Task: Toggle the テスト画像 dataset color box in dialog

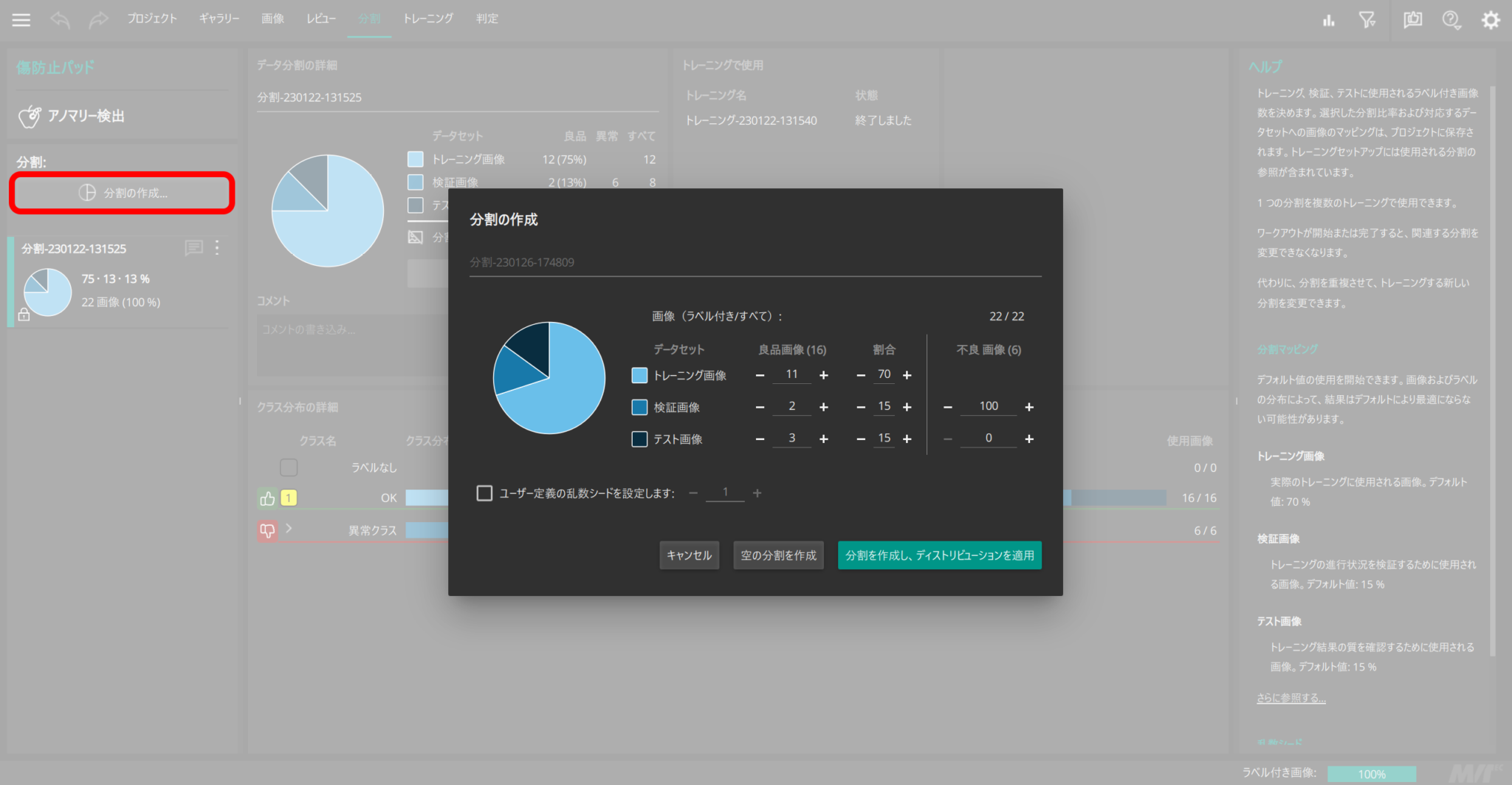Action: tap(639, 439)
